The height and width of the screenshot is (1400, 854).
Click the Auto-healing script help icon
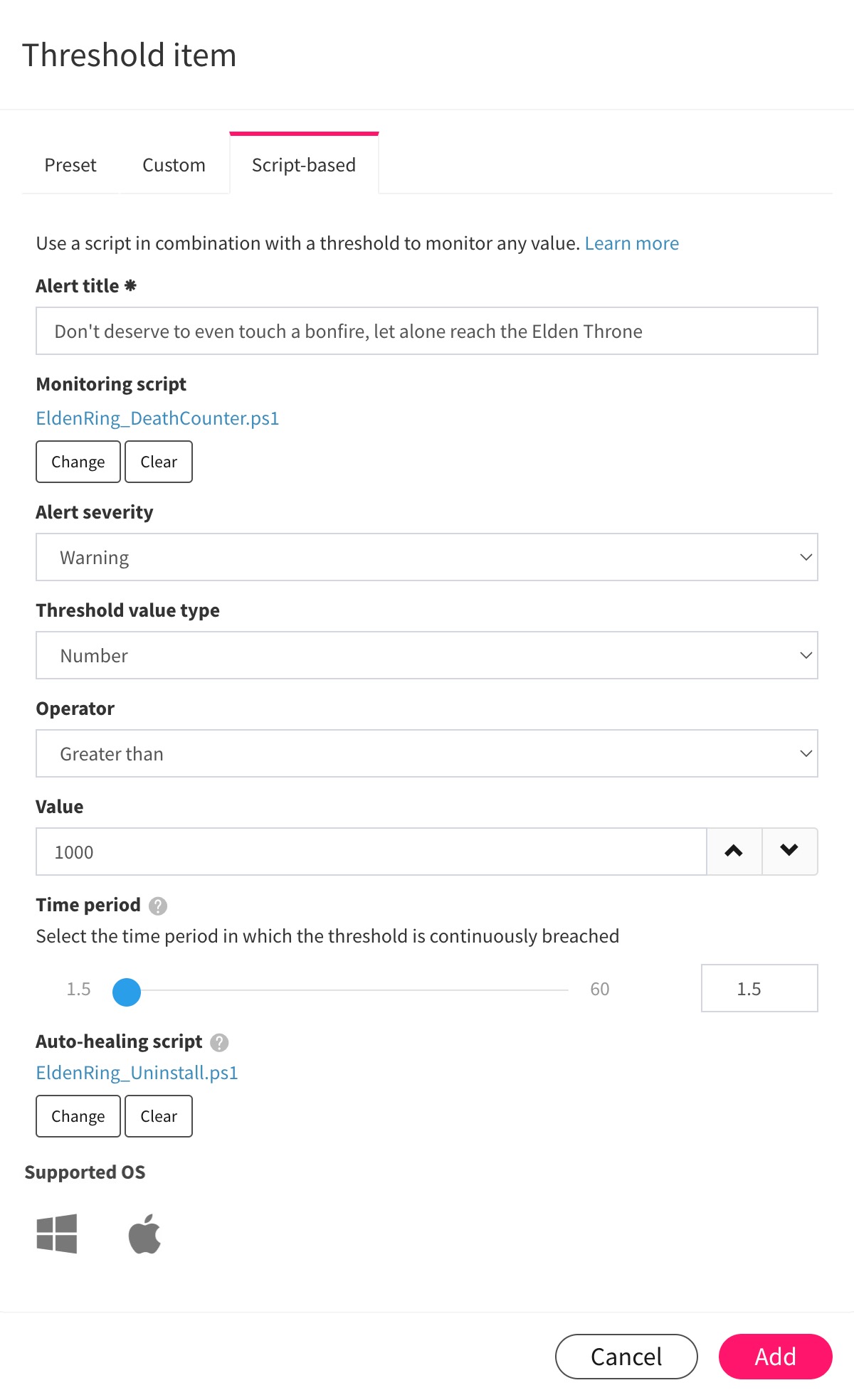(x=220, y=1042)
